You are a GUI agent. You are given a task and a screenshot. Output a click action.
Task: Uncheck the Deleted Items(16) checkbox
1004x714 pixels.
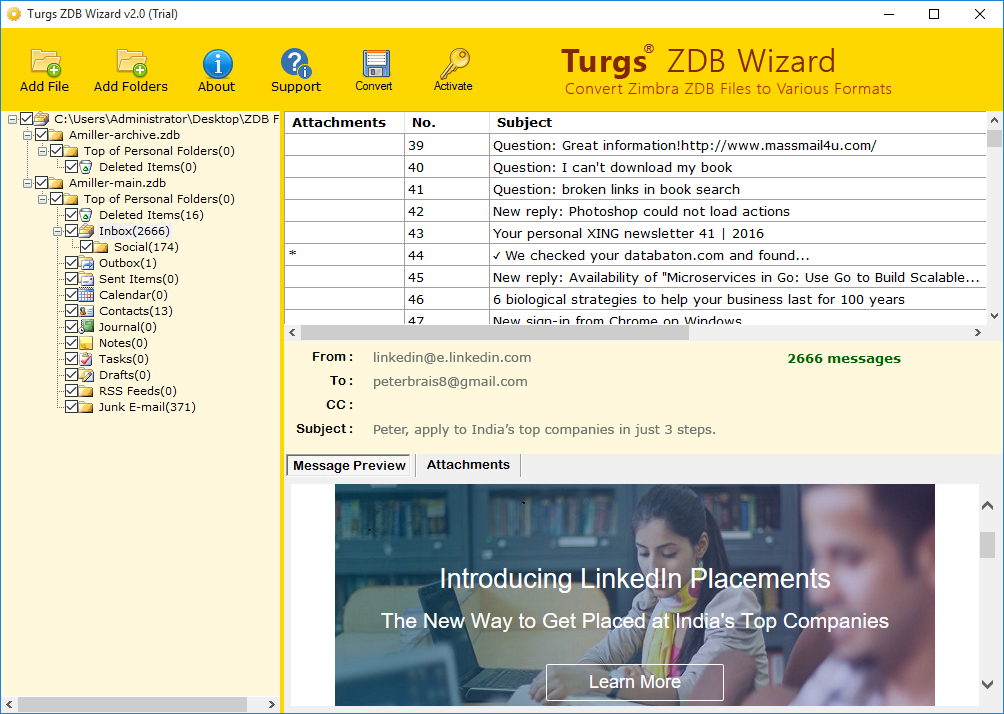click(x=72, y=215)
